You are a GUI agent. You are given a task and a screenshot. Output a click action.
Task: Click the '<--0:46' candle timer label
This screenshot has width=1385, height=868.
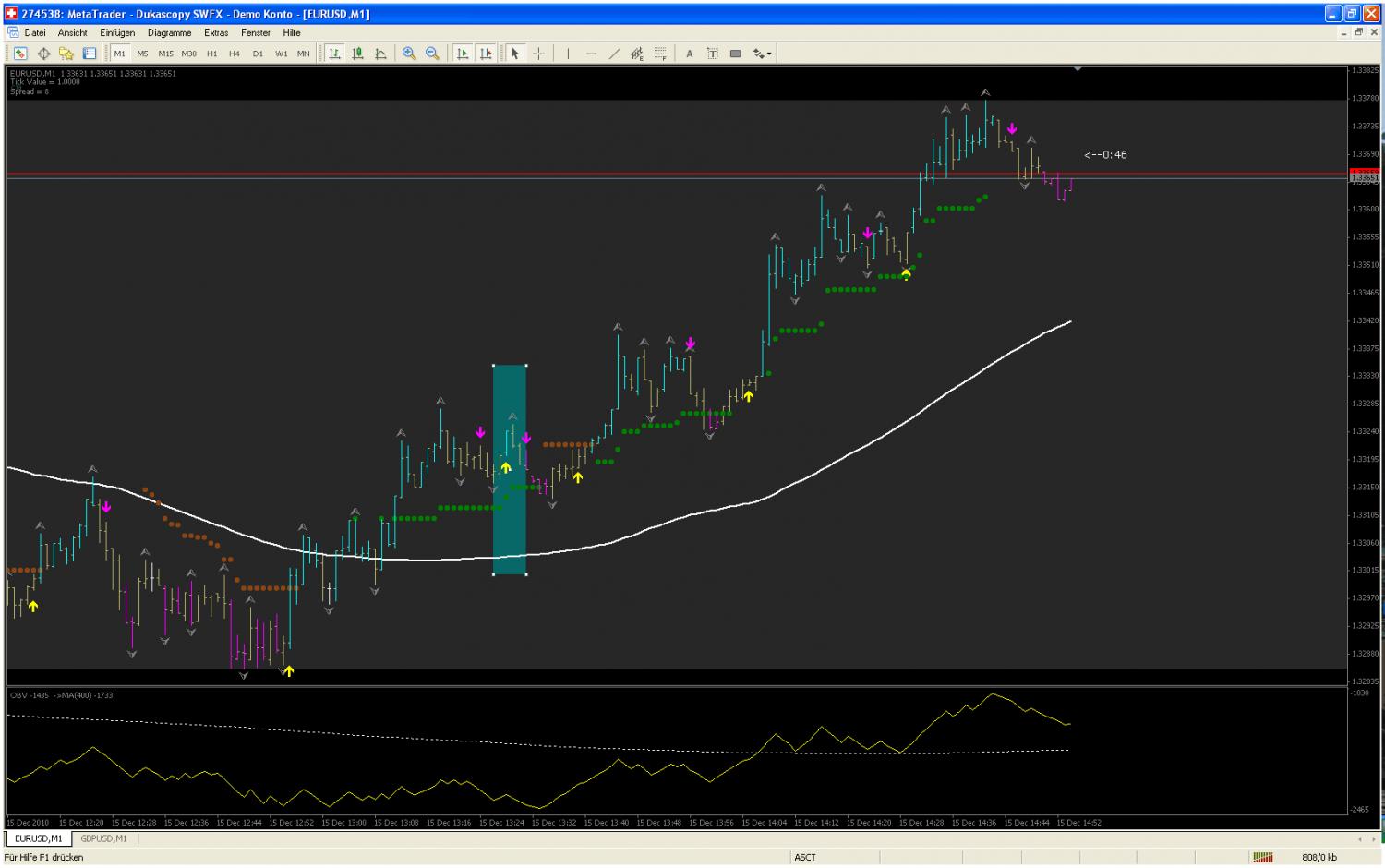coord(1105,155)
